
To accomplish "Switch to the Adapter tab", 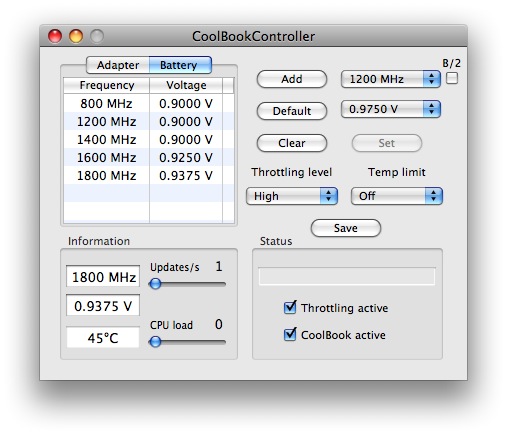I will [x=118, y=65].
